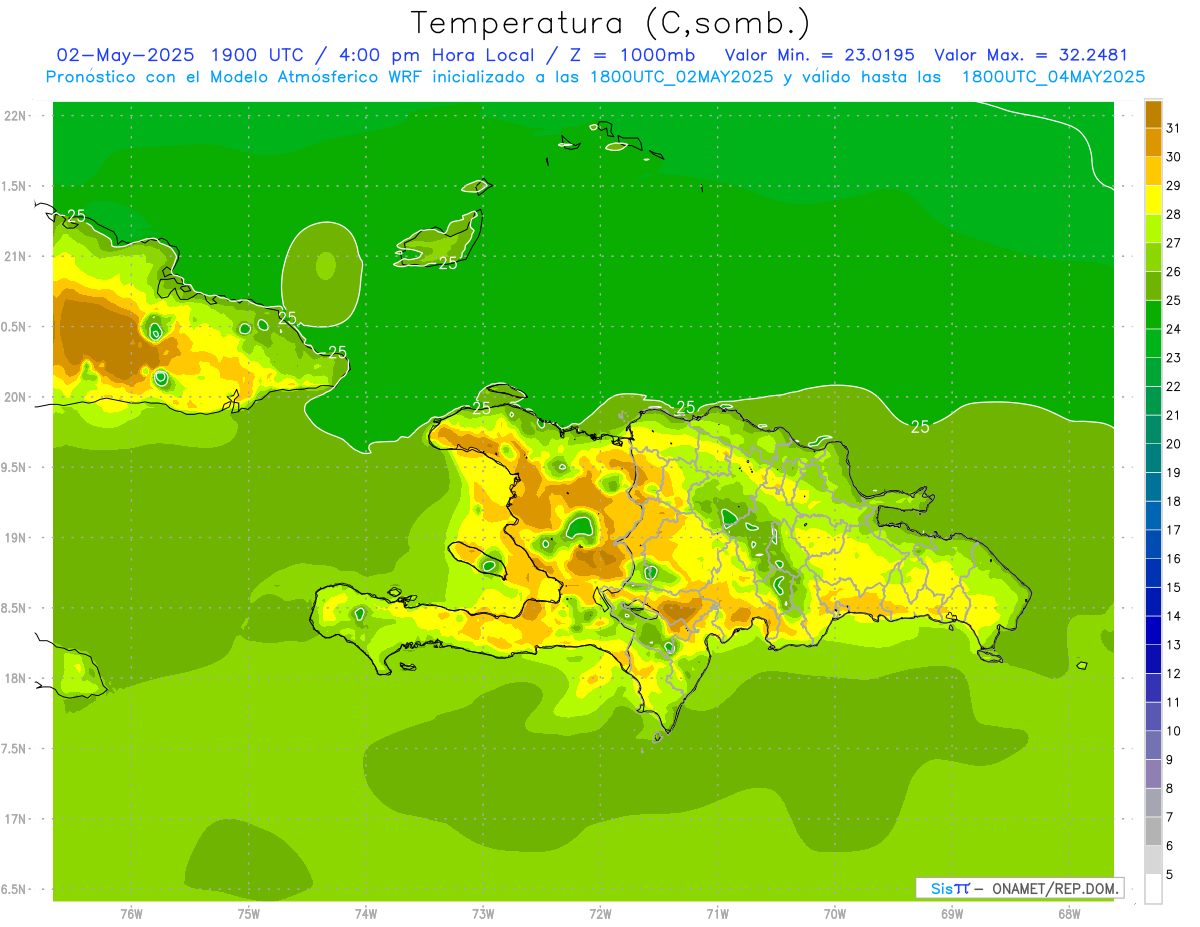Click the legend value '12'
Viewport: 1200px width, 927px height.
tap(1174, 674)
